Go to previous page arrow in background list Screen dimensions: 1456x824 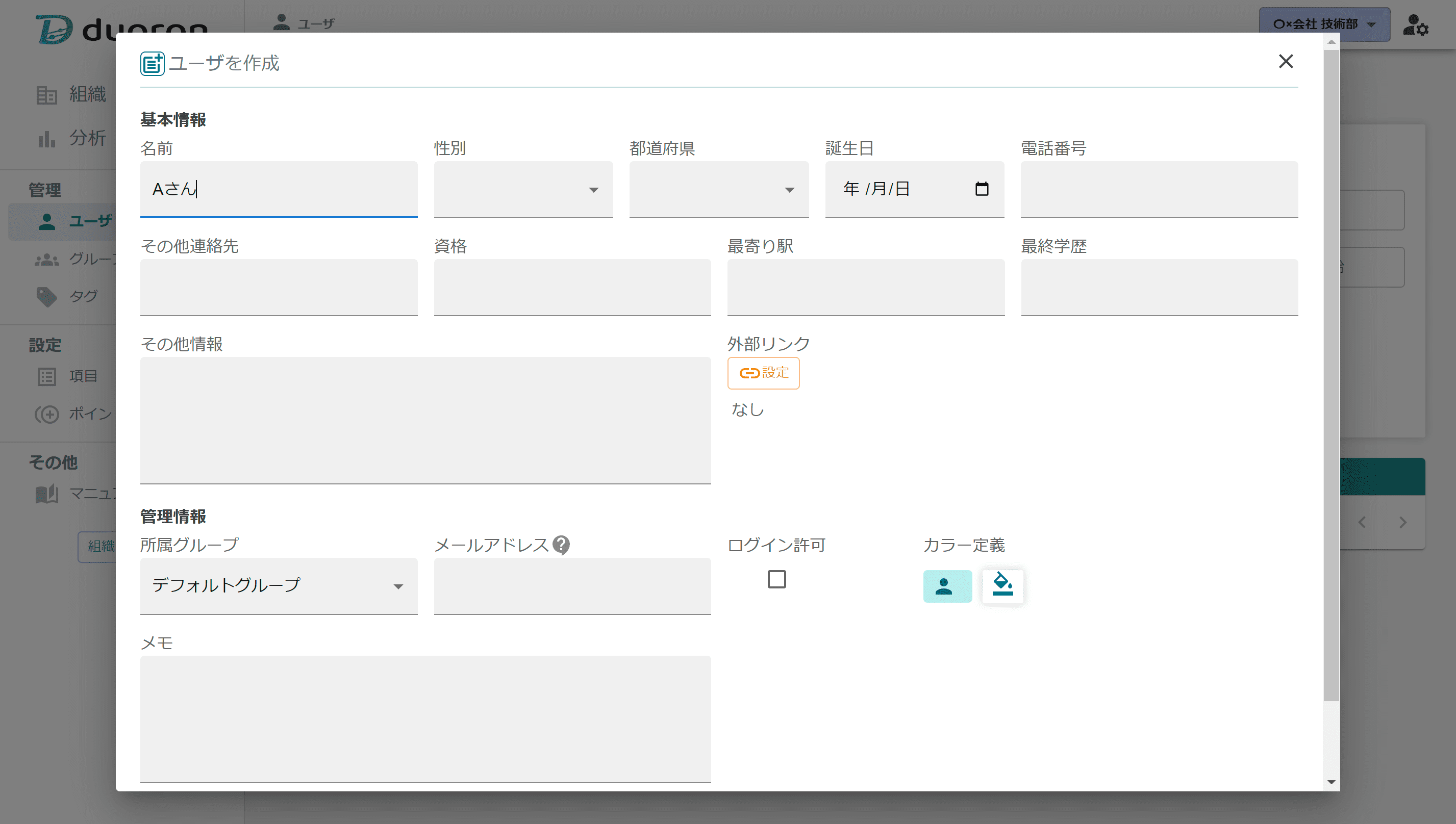1362,522
